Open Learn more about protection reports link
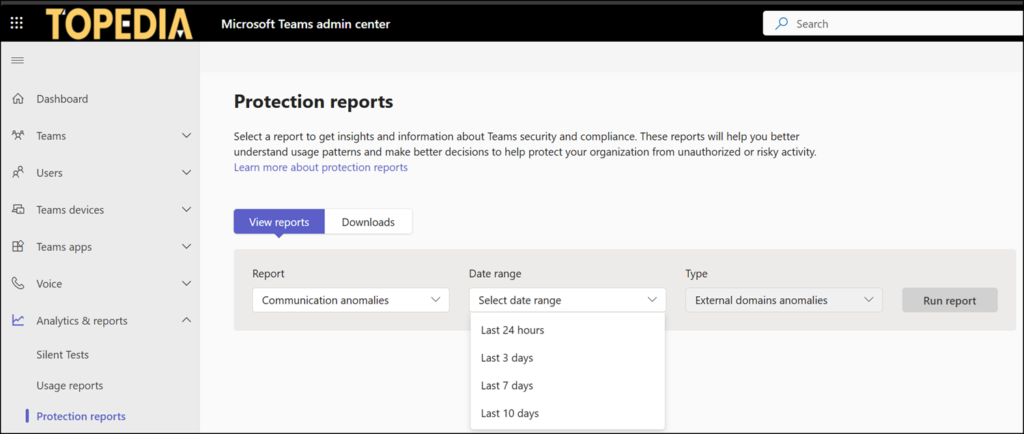Image resolution: width=1024 pixels, height=434 pixels. point(321,167)
